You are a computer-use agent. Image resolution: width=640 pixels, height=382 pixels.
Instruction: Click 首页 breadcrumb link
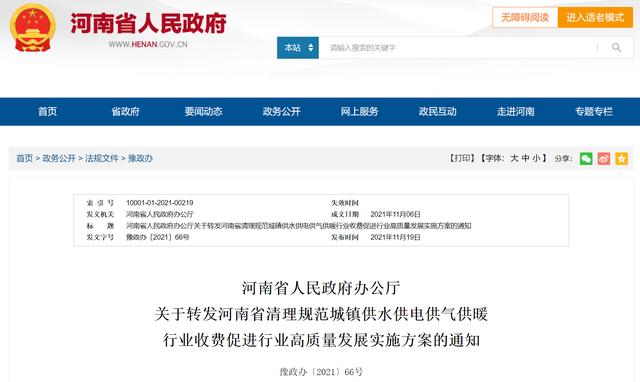[x=24, y=158]
